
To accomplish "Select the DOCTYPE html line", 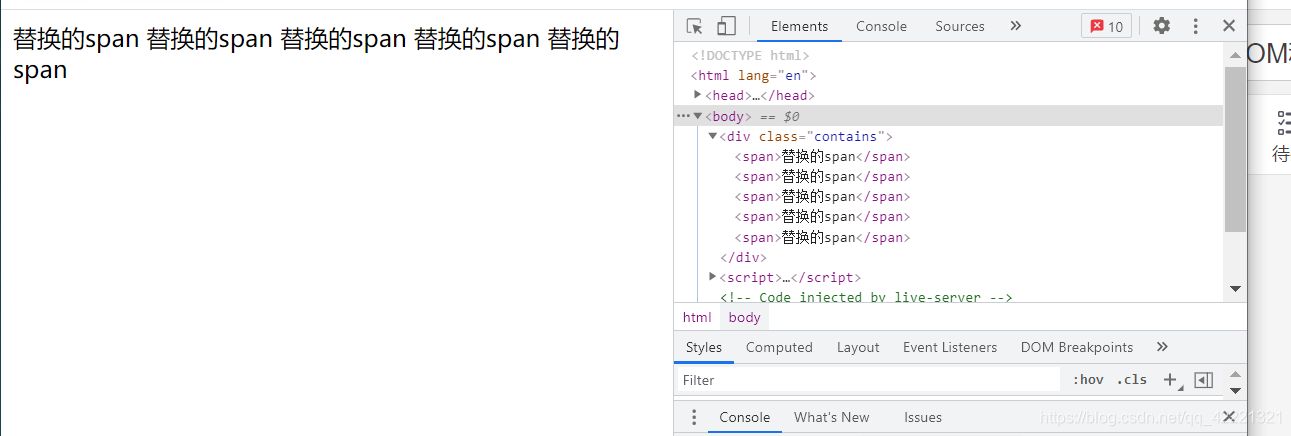I will coord(750,55).
